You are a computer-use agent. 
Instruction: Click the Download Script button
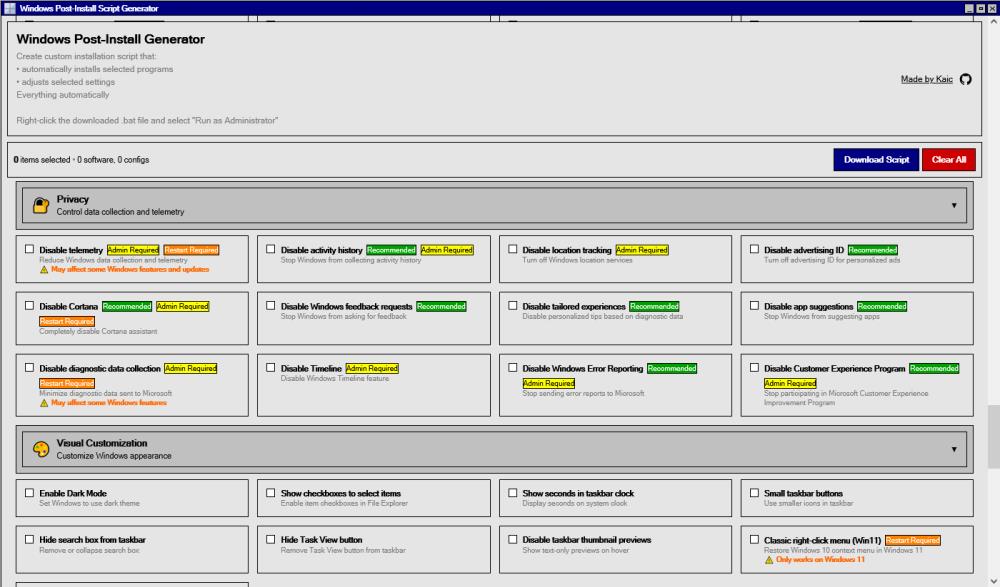(876, 160)
